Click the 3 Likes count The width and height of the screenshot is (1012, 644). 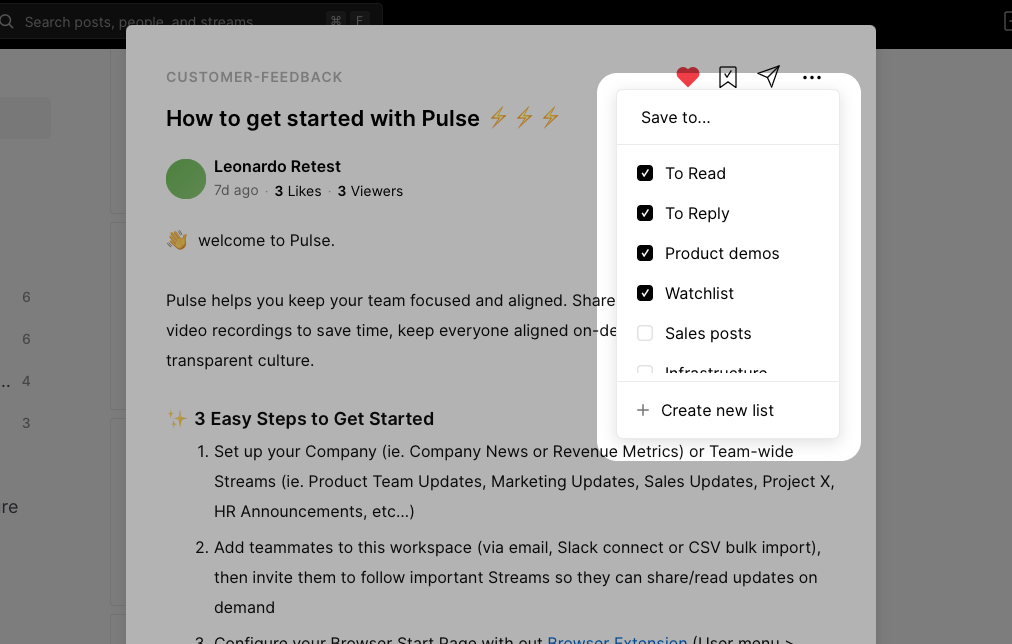[x=298, y=191]
